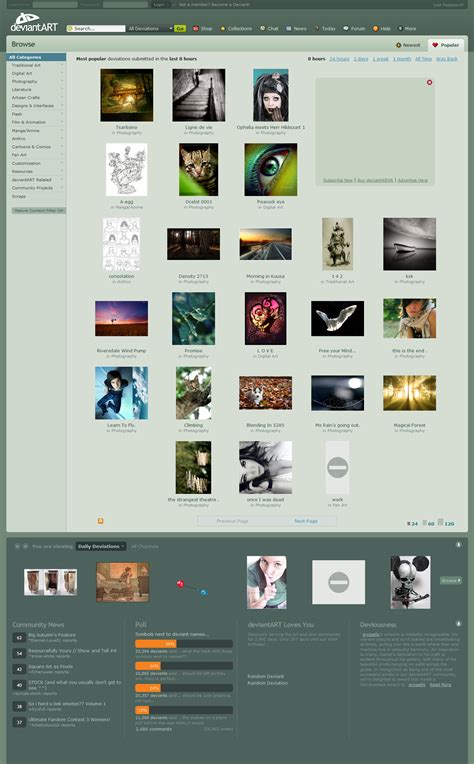Open the Cartoons & Comics category
This screenshot has width=474, height=764.
(x=31, y=147)
